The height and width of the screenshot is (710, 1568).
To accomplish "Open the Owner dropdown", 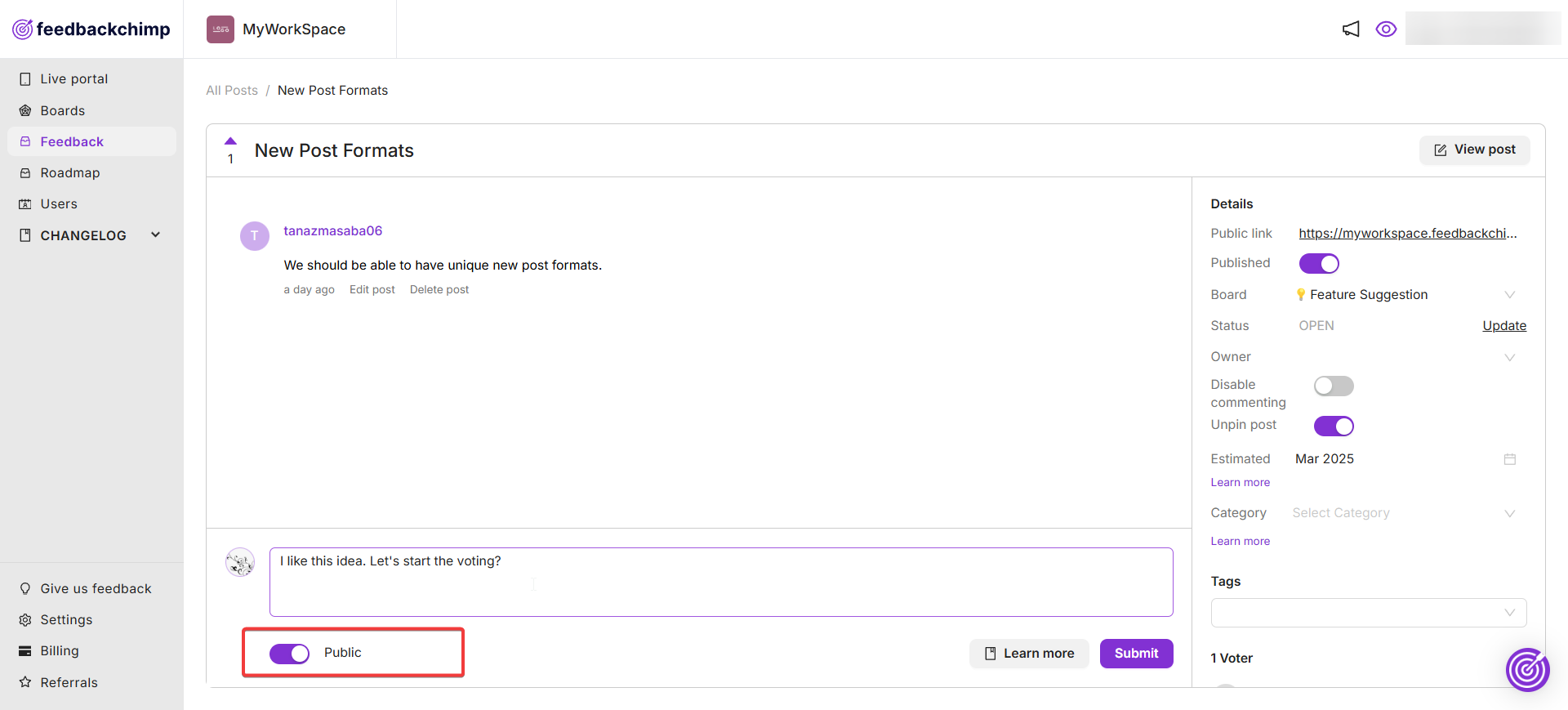I will click(x=1405, y=357).
